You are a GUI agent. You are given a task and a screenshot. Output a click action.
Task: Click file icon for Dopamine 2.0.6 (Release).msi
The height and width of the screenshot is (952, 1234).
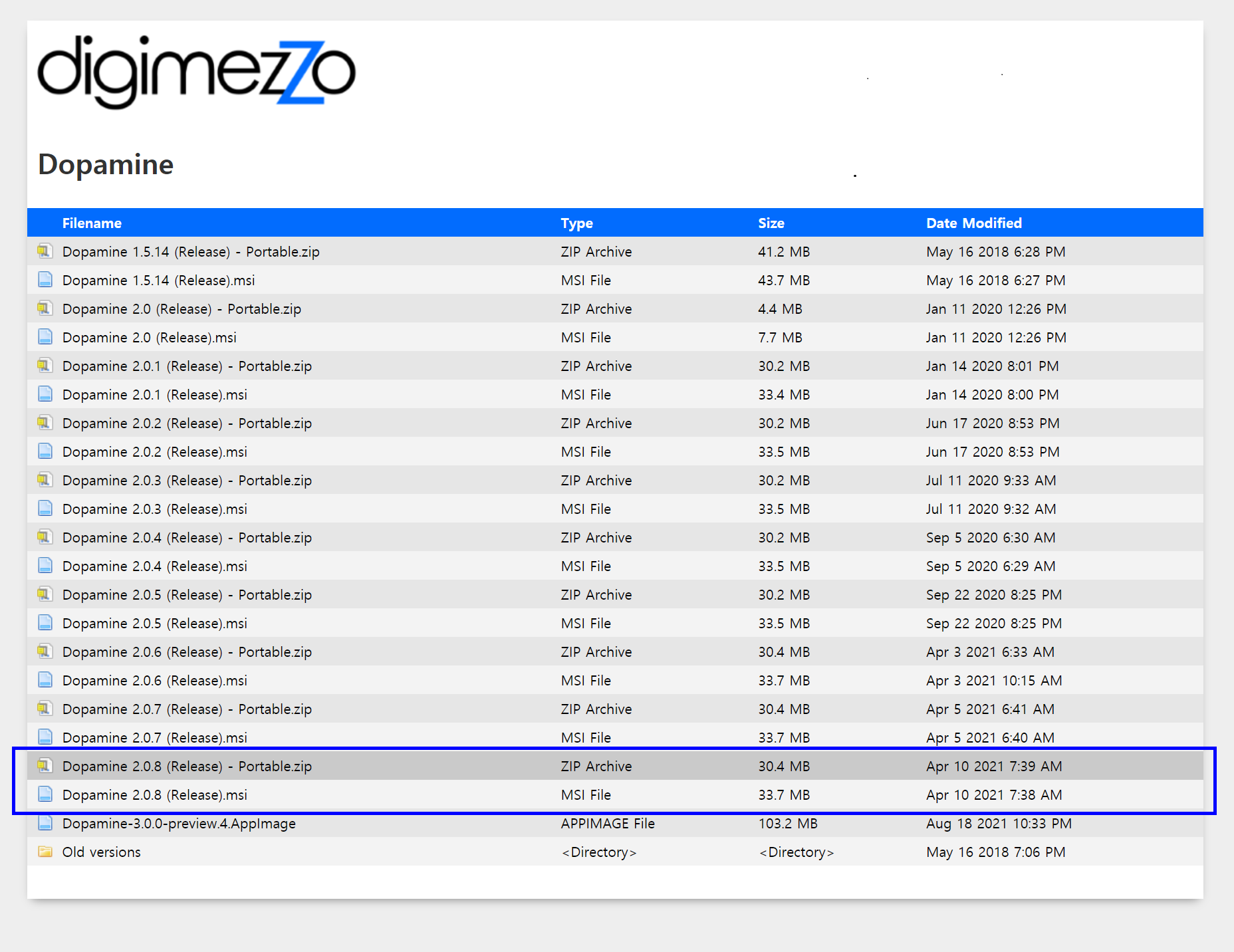pos(45,680)
